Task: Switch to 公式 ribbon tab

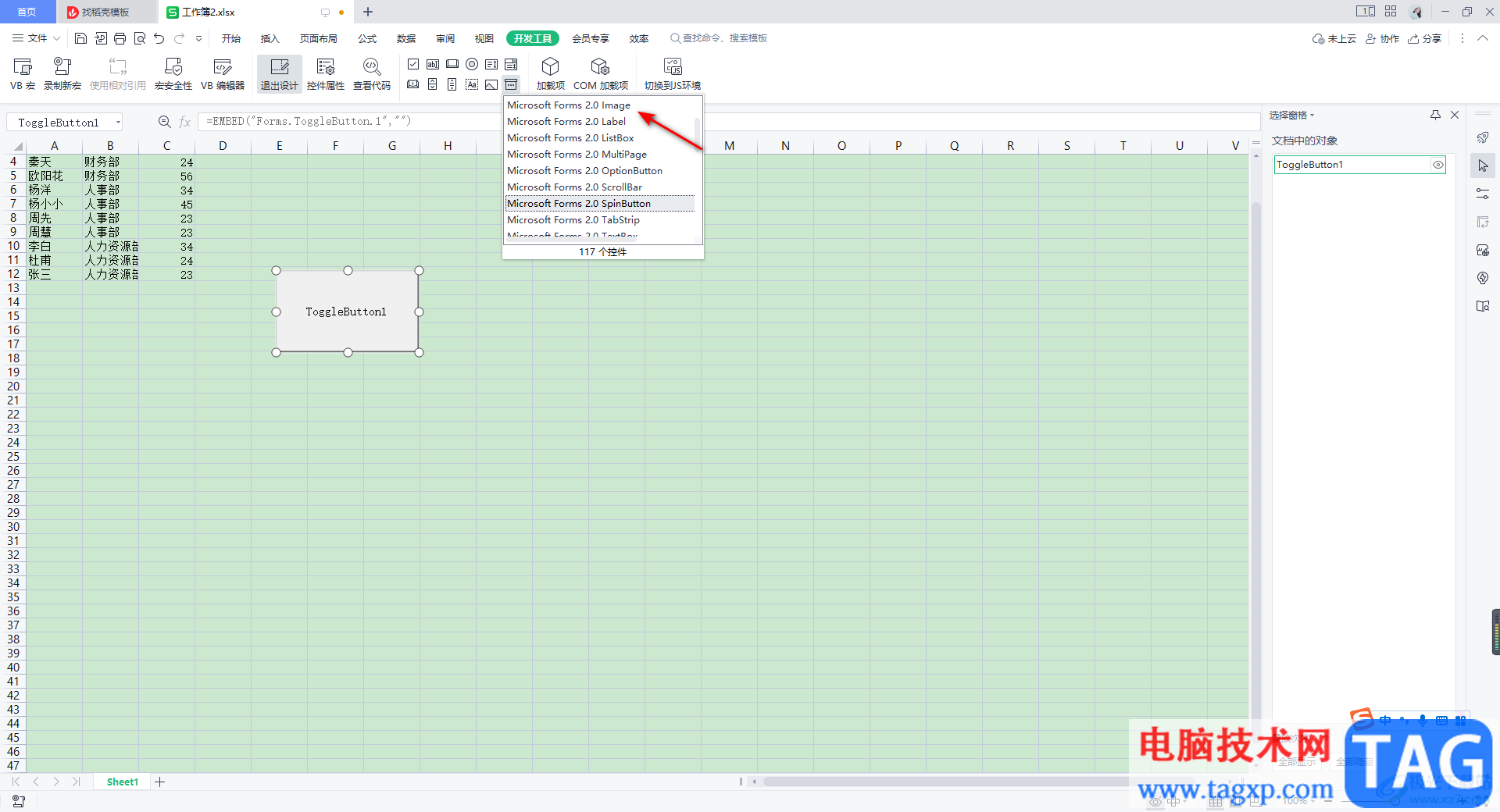Action: [x=367, y=38]
